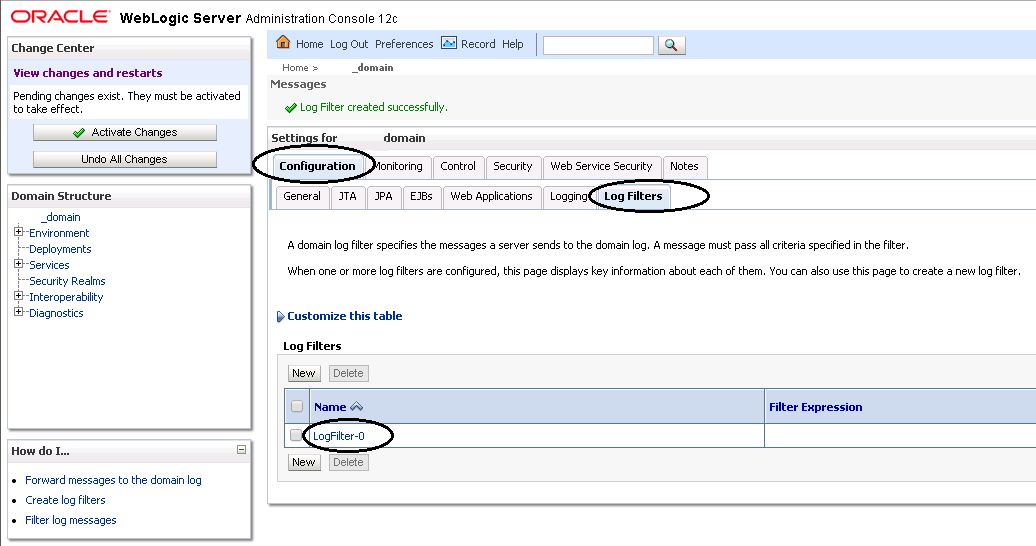Click the sort arrow next to Name column
Viewport: 1036px width, 546px height.
tap(356, 407)
